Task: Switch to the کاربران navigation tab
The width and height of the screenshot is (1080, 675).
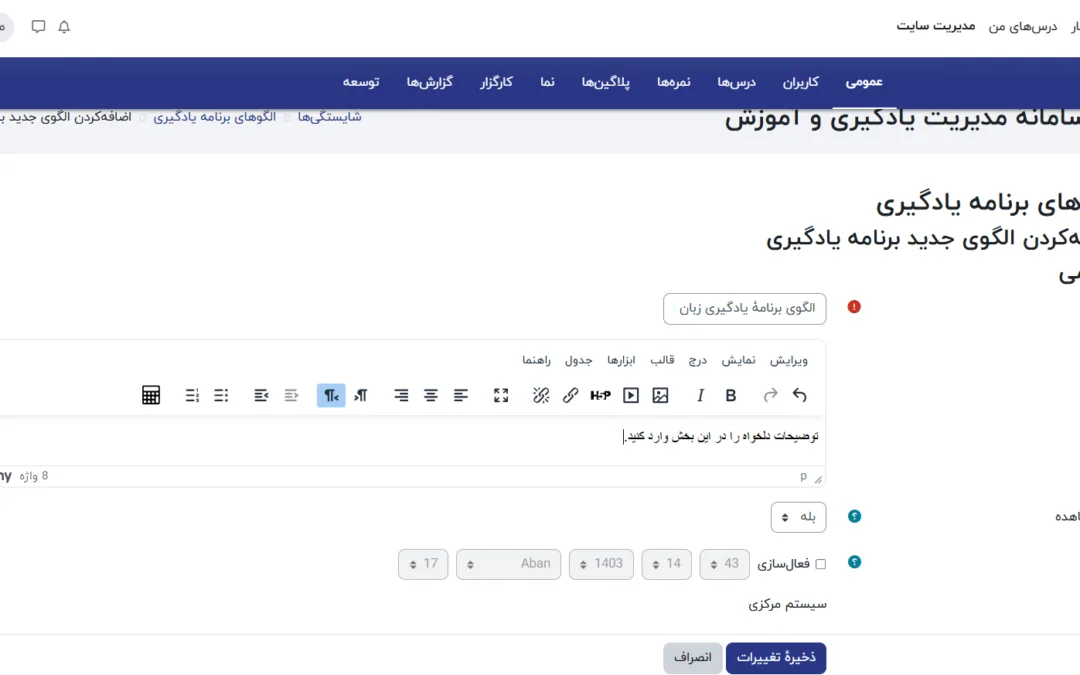Action: tap(800, 82)
